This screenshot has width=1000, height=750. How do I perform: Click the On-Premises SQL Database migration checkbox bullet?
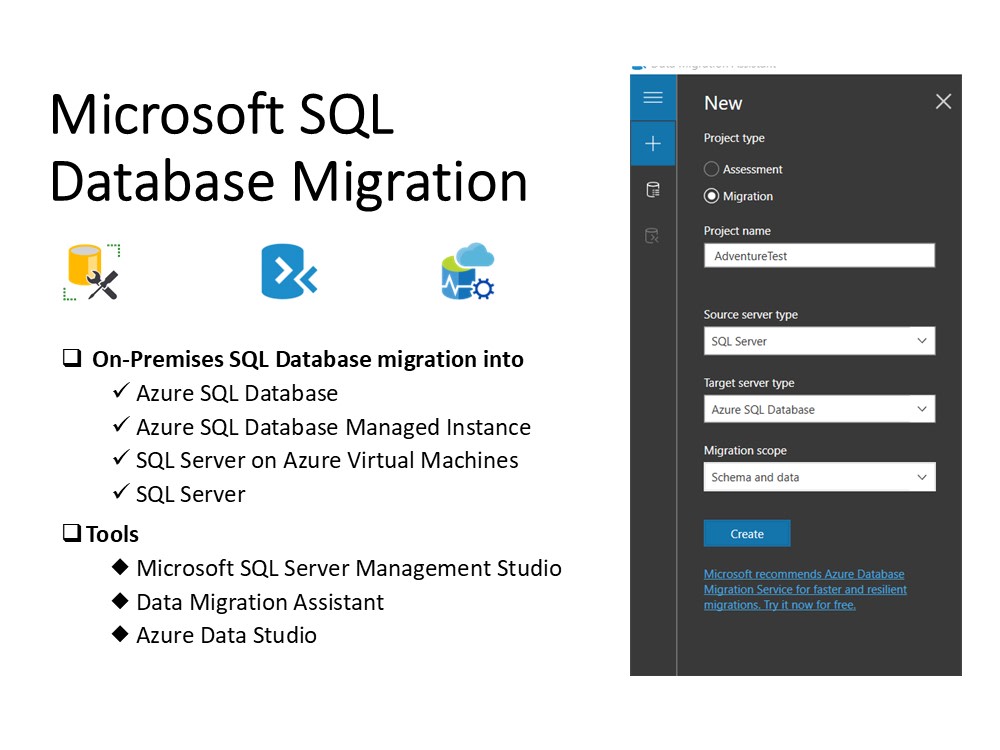point(72,358)
